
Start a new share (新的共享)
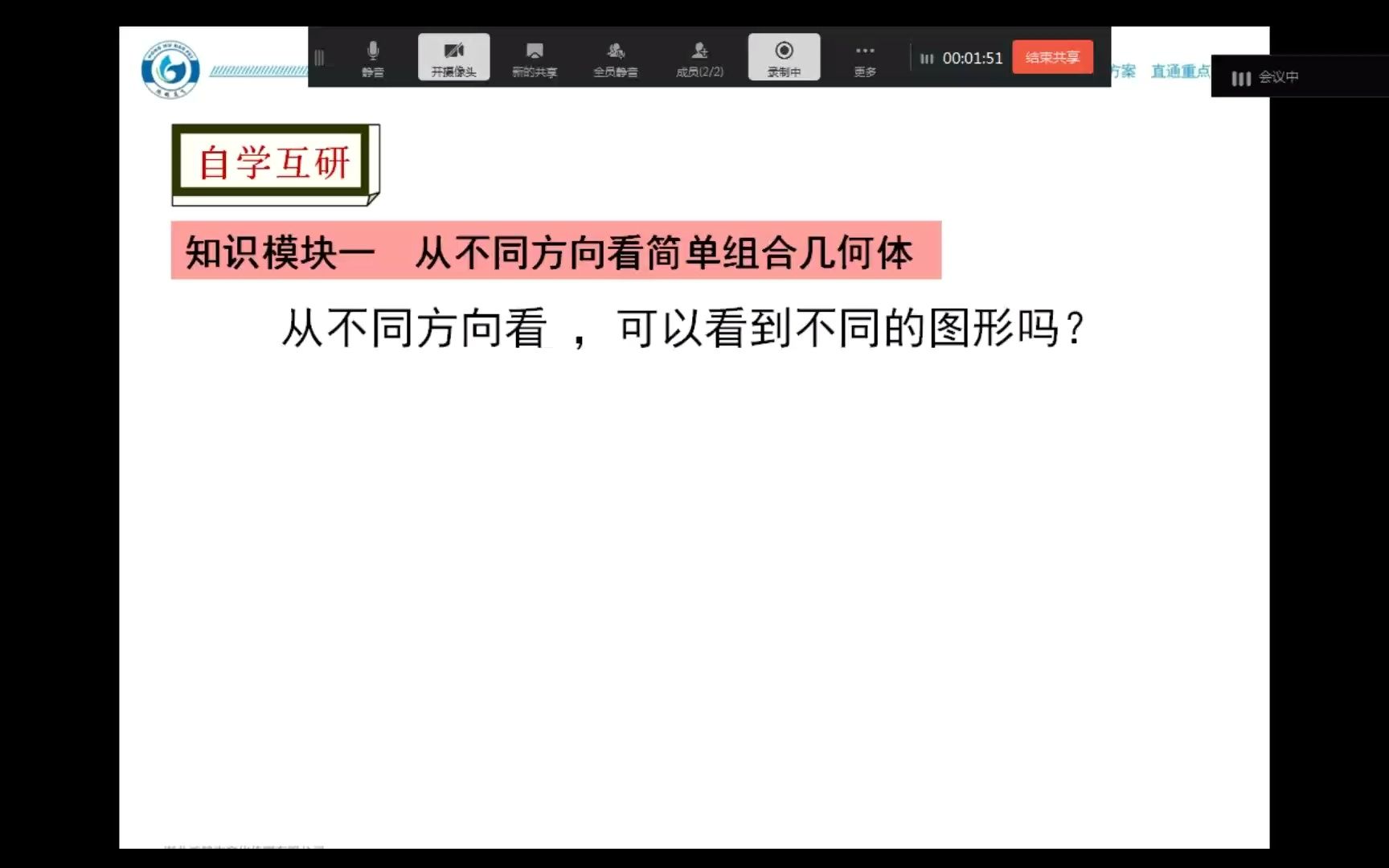[535, 58]
